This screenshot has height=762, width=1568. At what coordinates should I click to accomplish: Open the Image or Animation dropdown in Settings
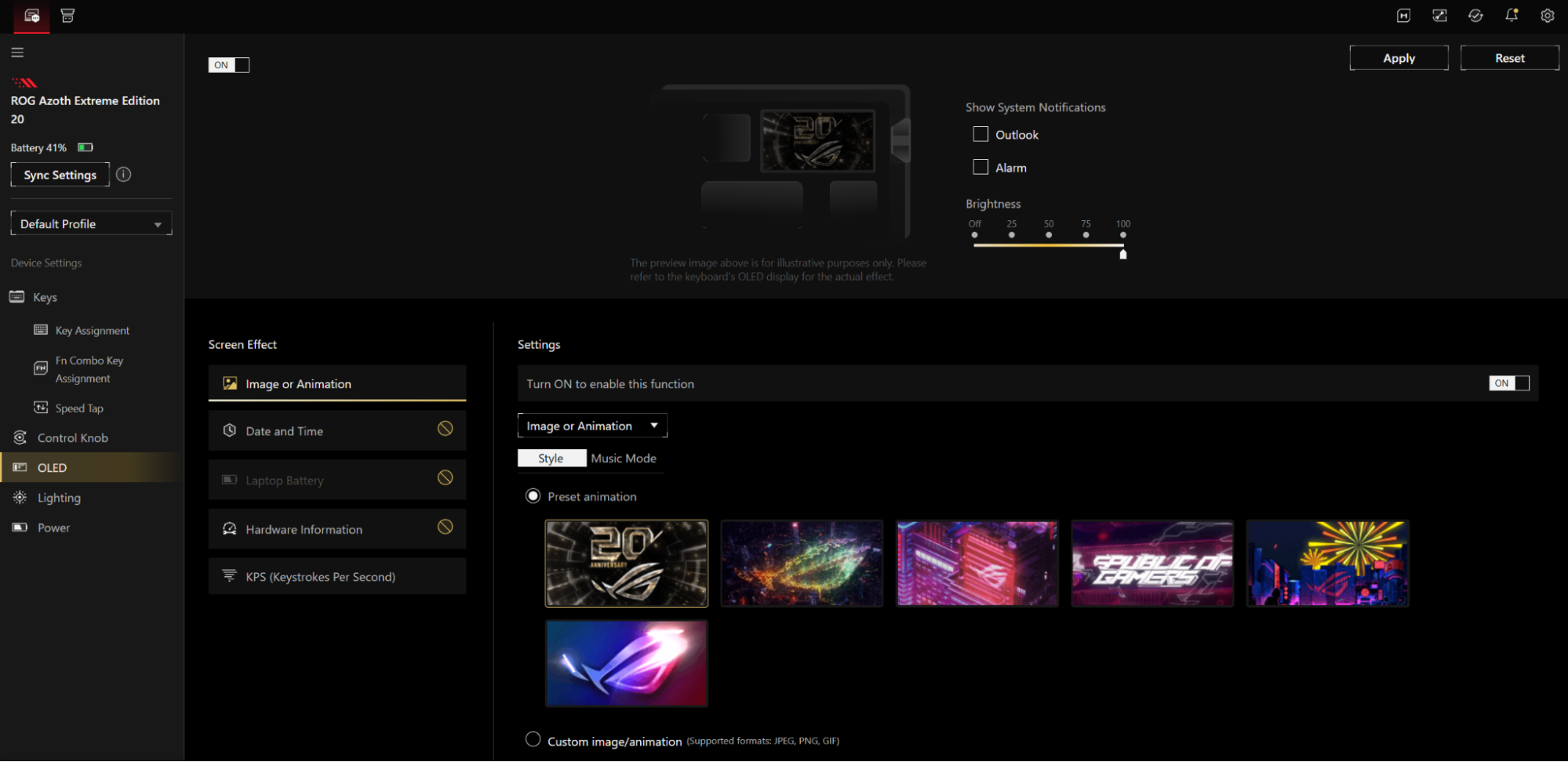592,426
